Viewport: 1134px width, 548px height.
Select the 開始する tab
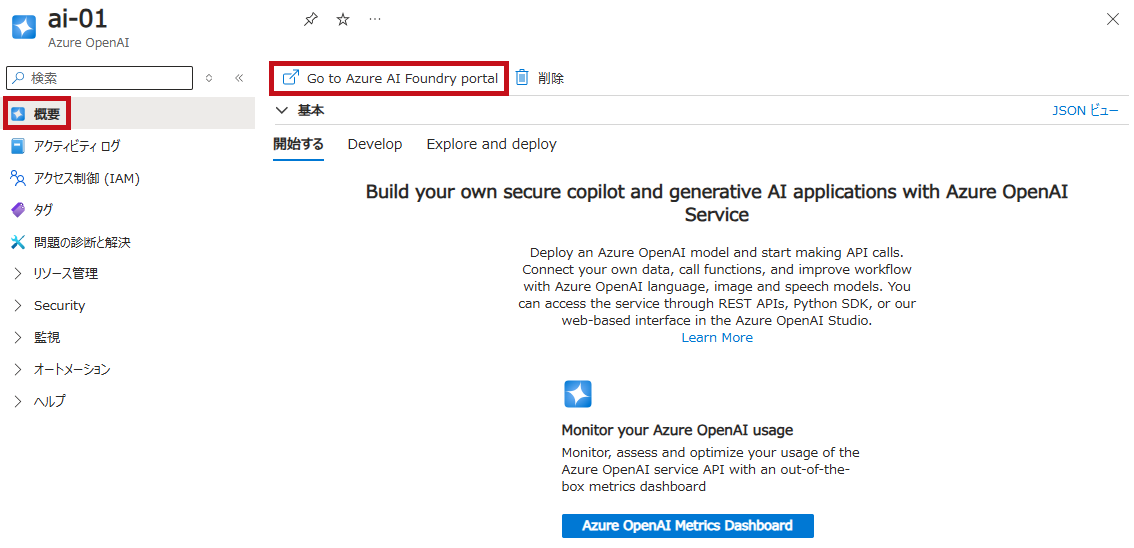299,144
